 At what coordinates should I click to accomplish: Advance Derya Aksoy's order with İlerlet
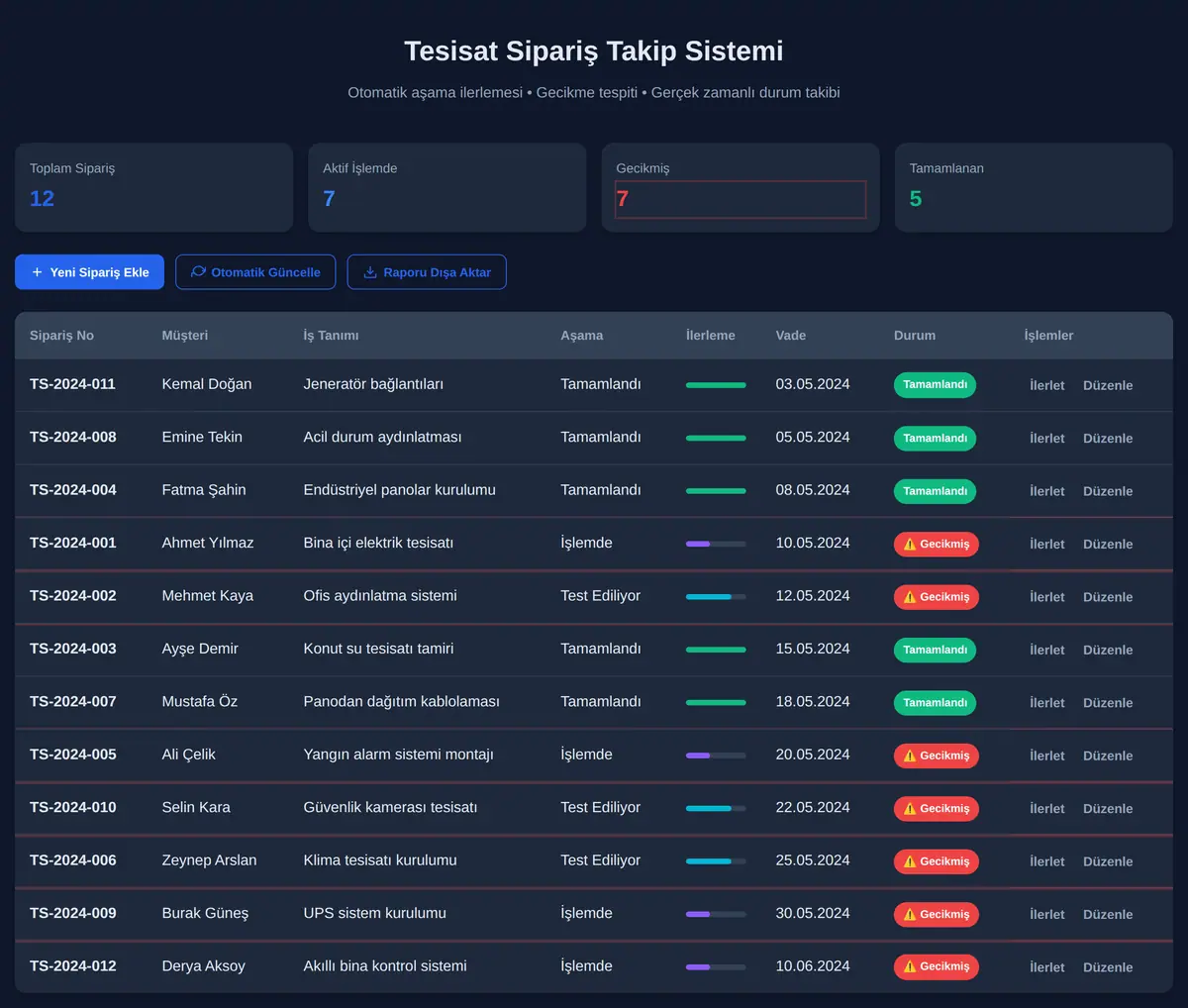(x=1047, y=967)
